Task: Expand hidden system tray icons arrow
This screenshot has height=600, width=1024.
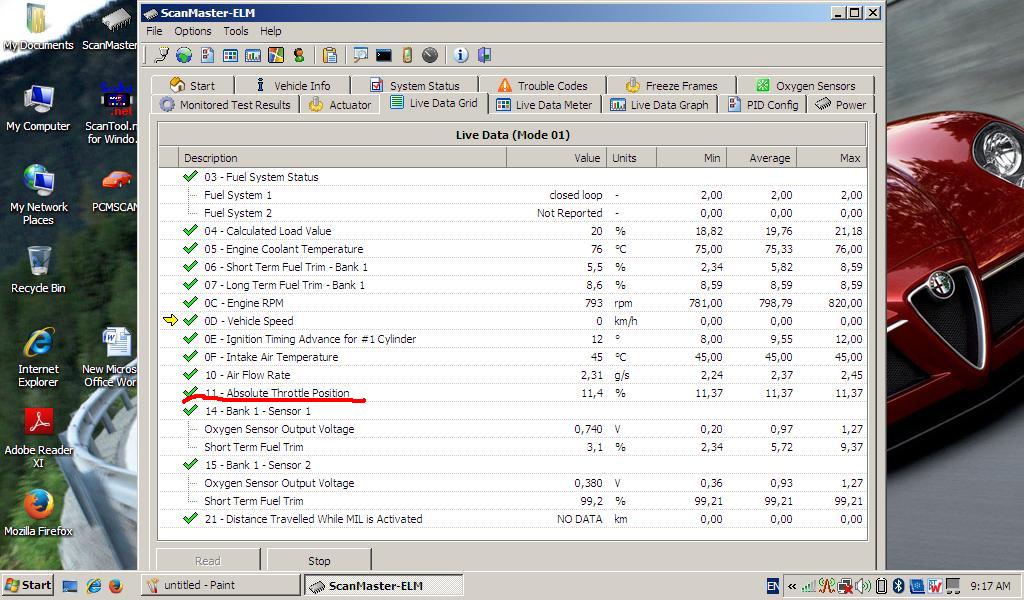Action: coord(792,586)
